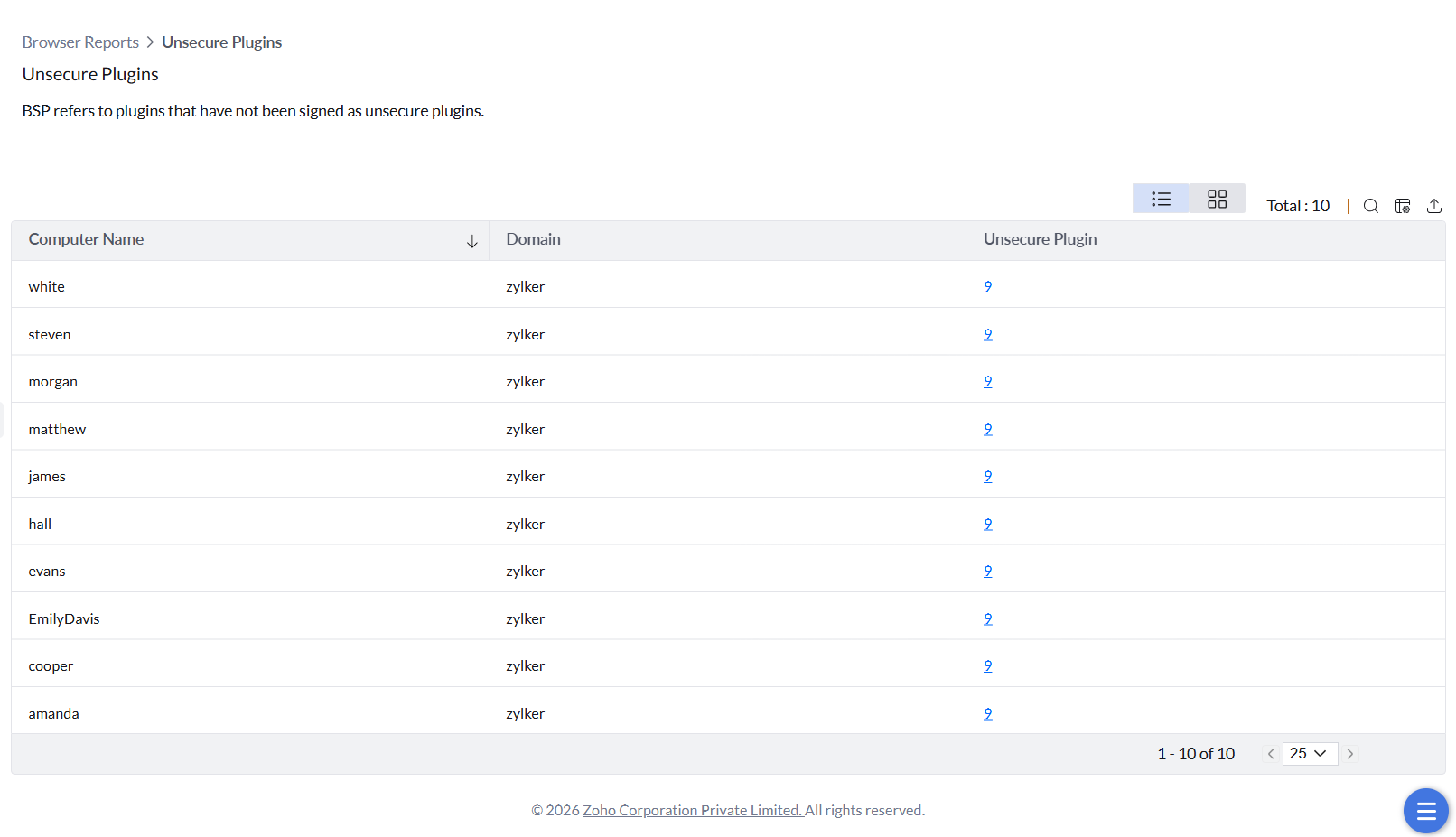
Task: Open unsecure plugin count for EmilyDavis
Action: click(x=988, y=619)
